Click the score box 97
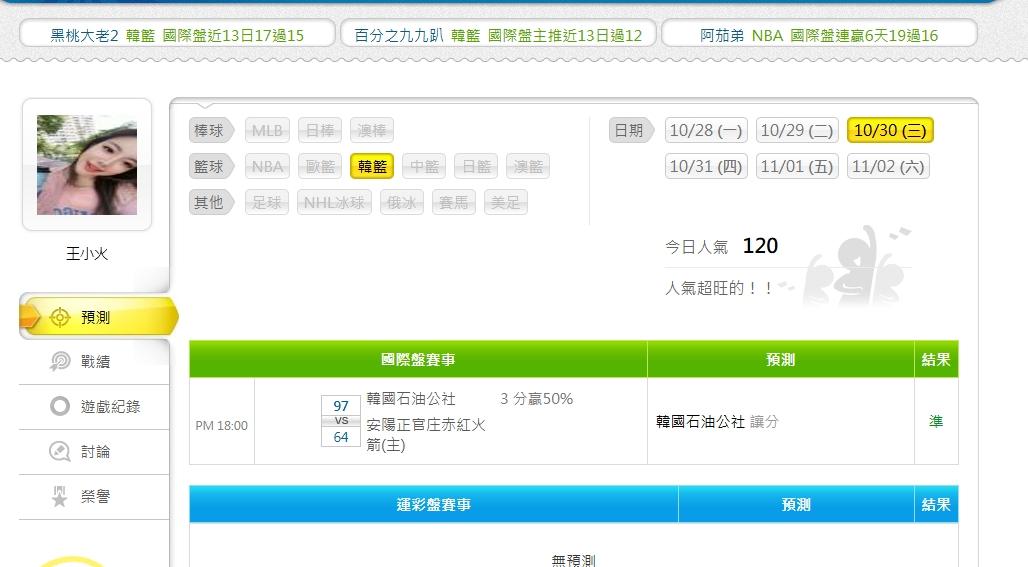The height and width of the screenshot is (567, 1028). tap(341, 406)
